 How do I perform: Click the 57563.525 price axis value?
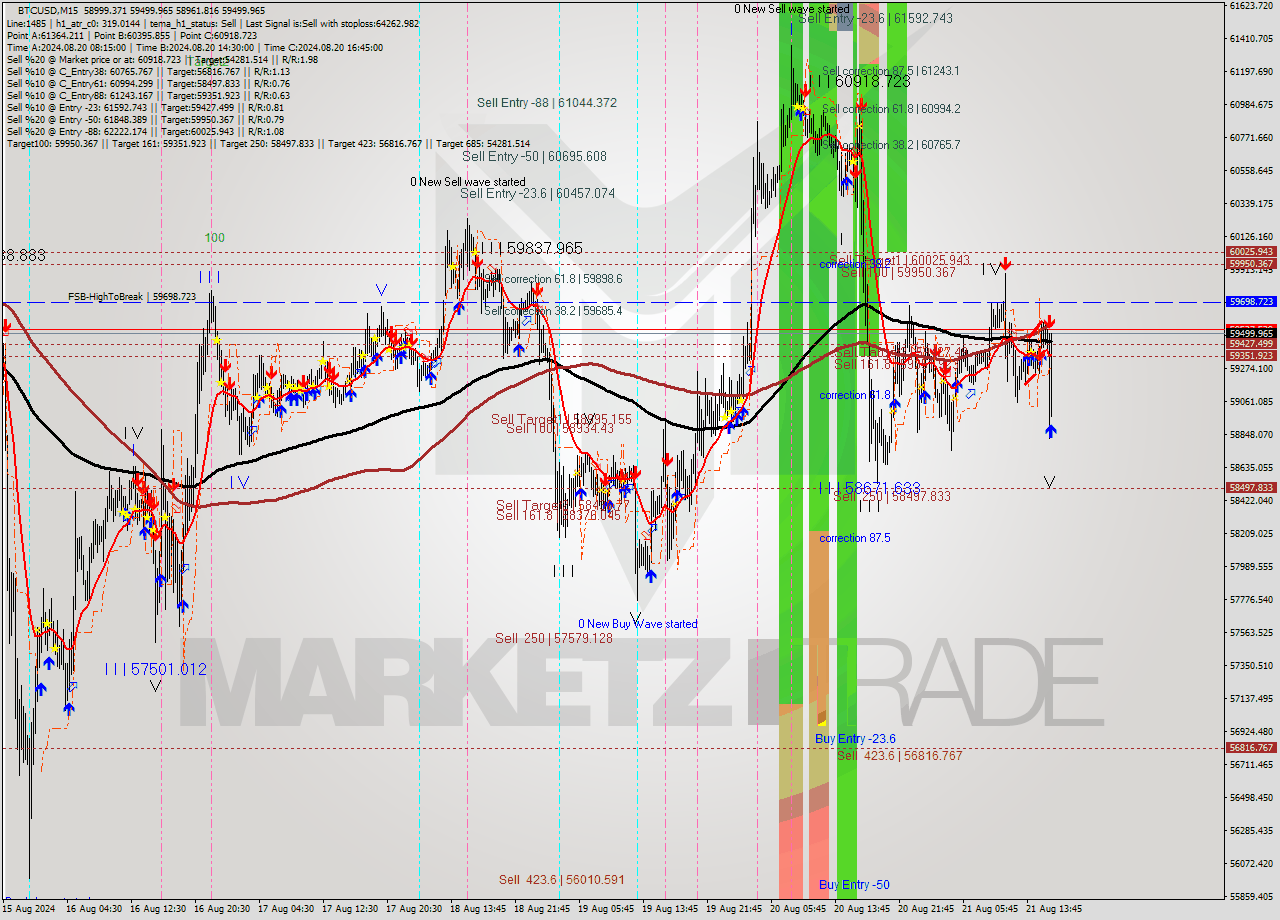pyautogui.click(x=1251, y=633)
